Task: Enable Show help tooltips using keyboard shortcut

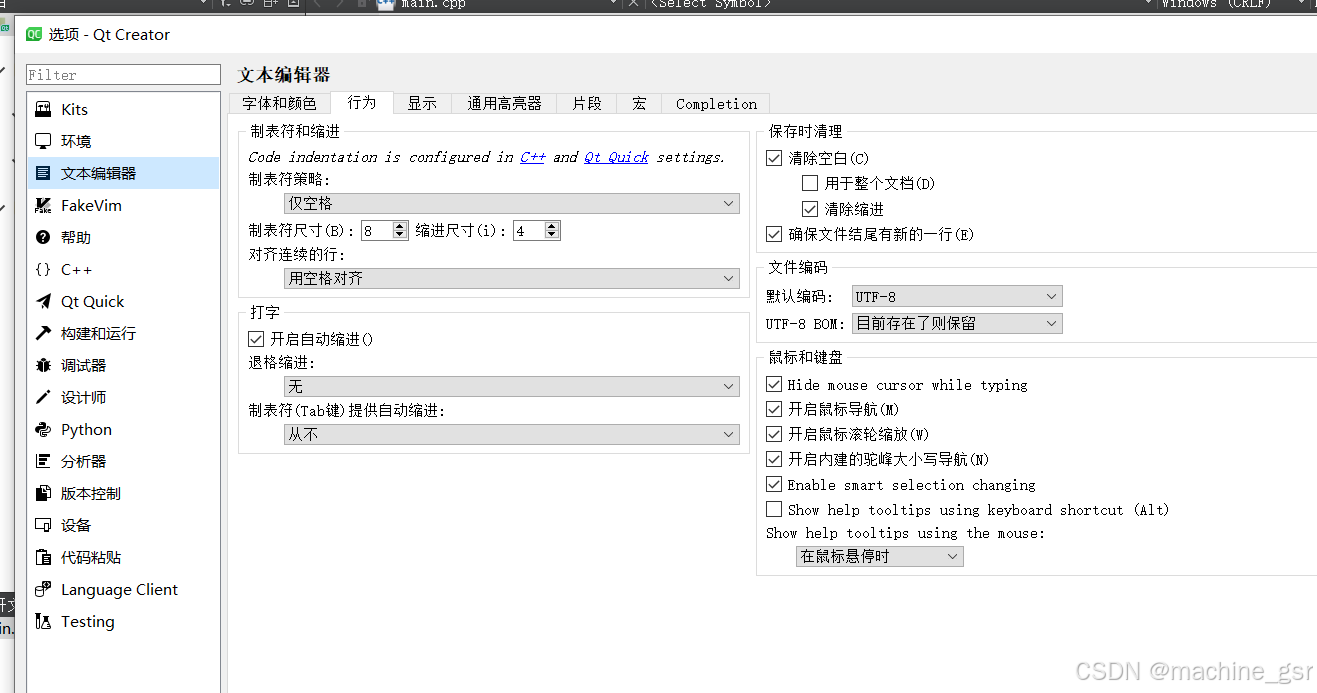Action: (x=774, y=509)
